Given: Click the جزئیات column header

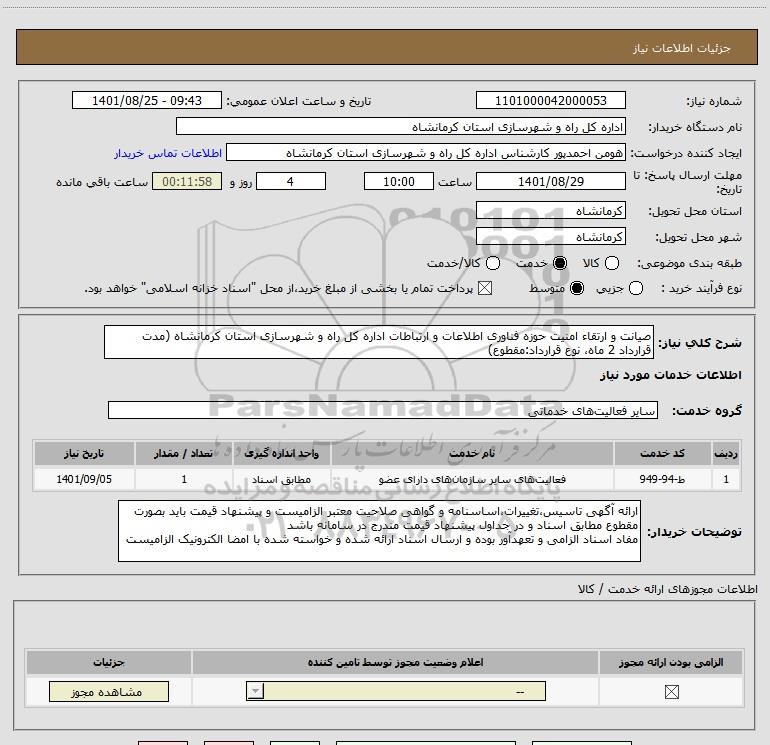Looking at the screenshot, I should pos(109,662).
